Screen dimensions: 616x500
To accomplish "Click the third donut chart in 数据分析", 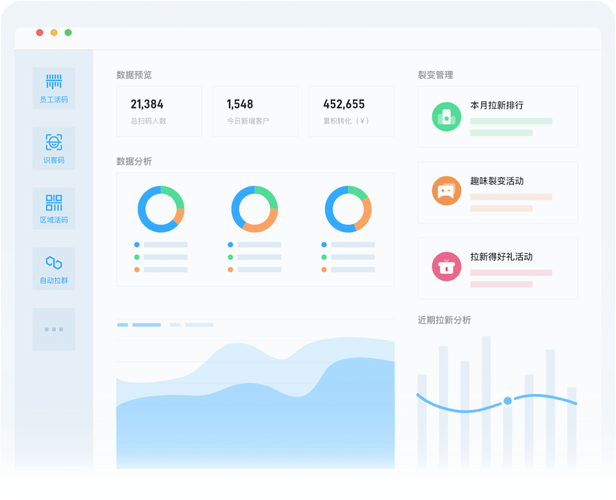I will 348,209.
